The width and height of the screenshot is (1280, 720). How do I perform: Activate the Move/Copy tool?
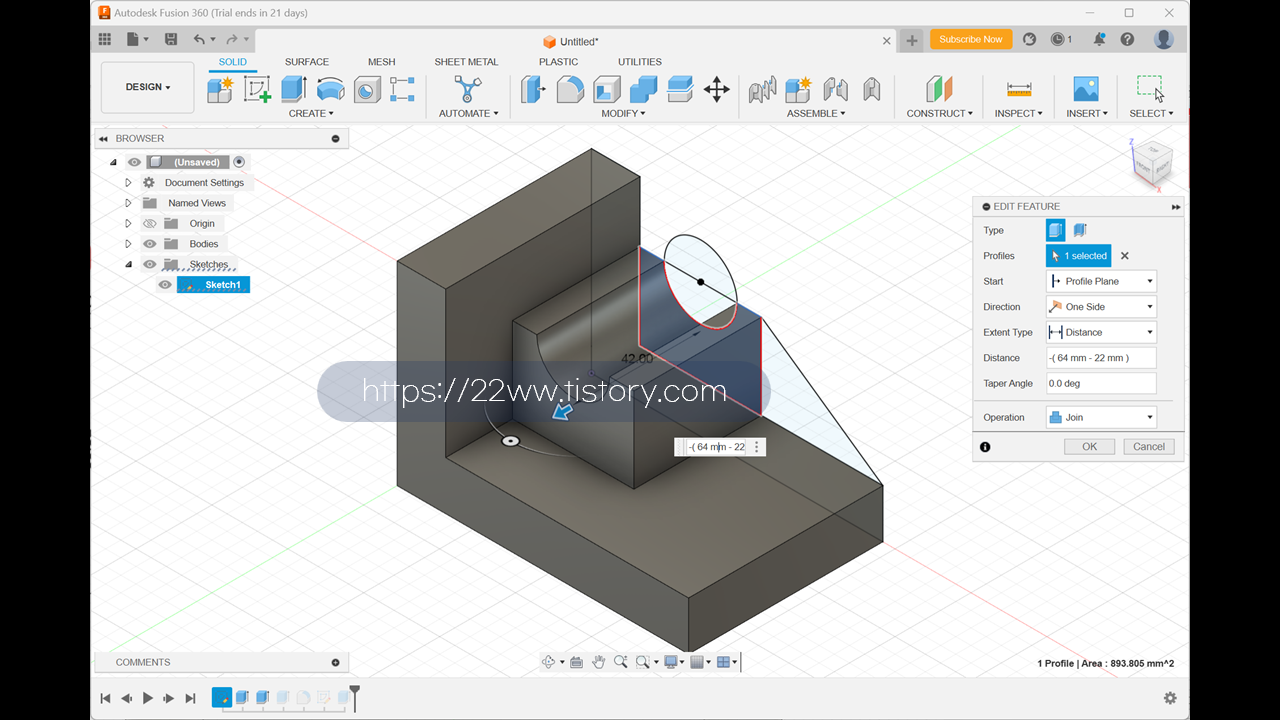(x=717, y=89)
